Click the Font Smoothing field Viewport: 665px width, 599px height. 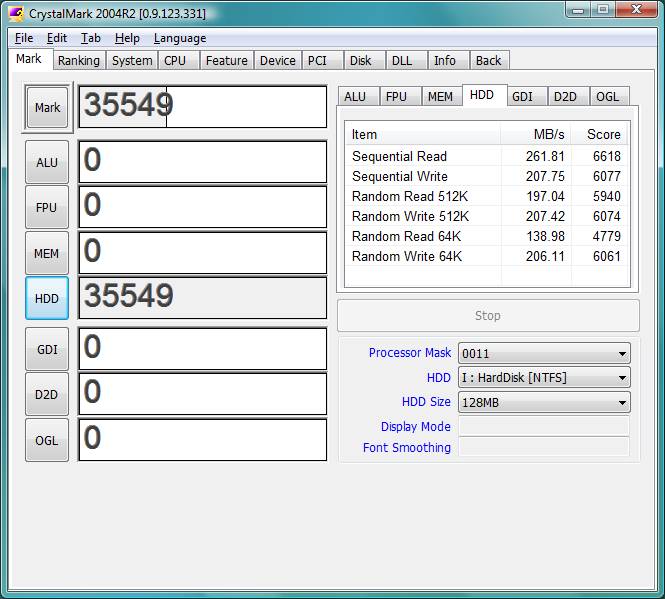click(544, 447)
